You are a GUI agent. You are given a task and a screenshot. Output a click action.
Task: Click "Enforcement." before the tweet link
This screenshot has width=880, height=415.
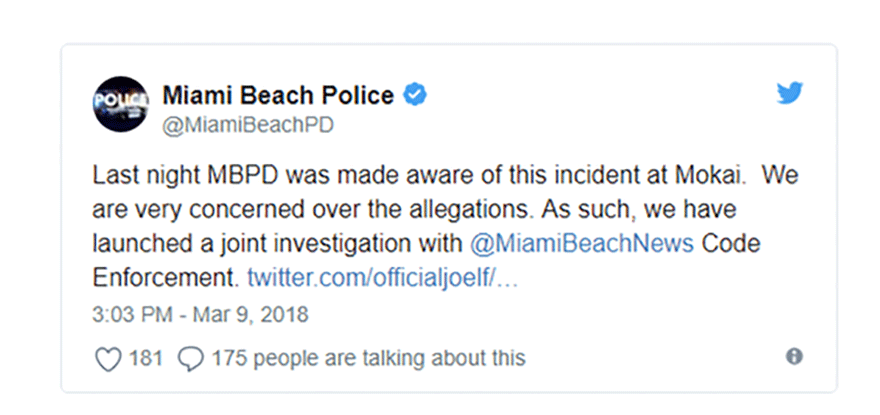[165, 276]
